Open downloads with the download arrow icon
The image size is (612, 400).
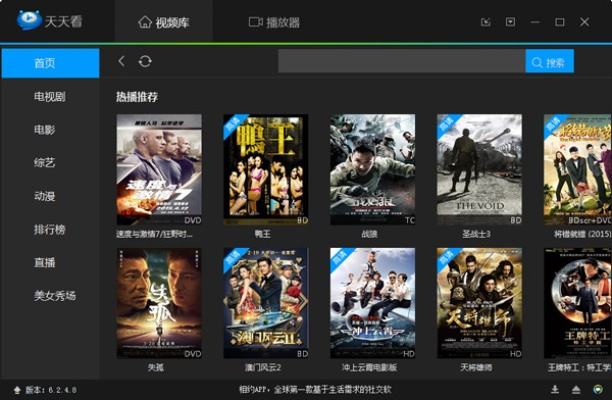point(555,389)
